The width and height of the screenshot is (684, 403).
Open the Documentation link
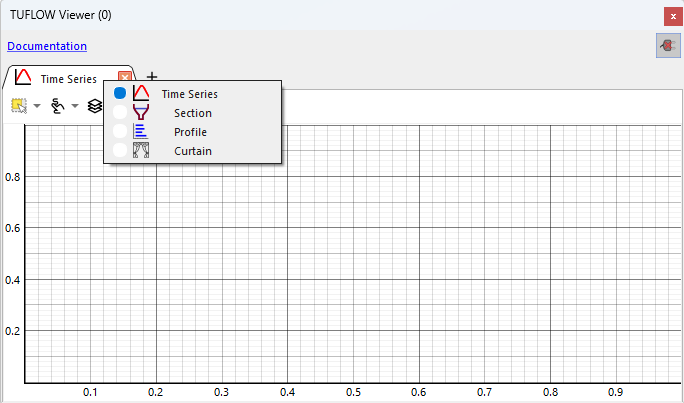tap(47, 46)
